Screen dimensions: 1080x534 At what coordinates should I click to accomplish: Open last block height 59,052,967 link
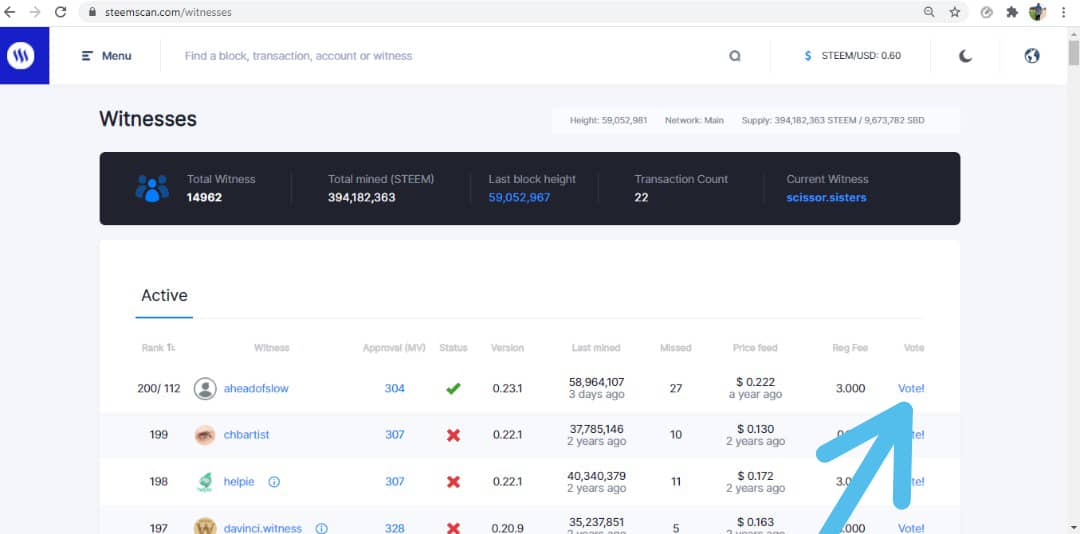click(x=519, y=198)
